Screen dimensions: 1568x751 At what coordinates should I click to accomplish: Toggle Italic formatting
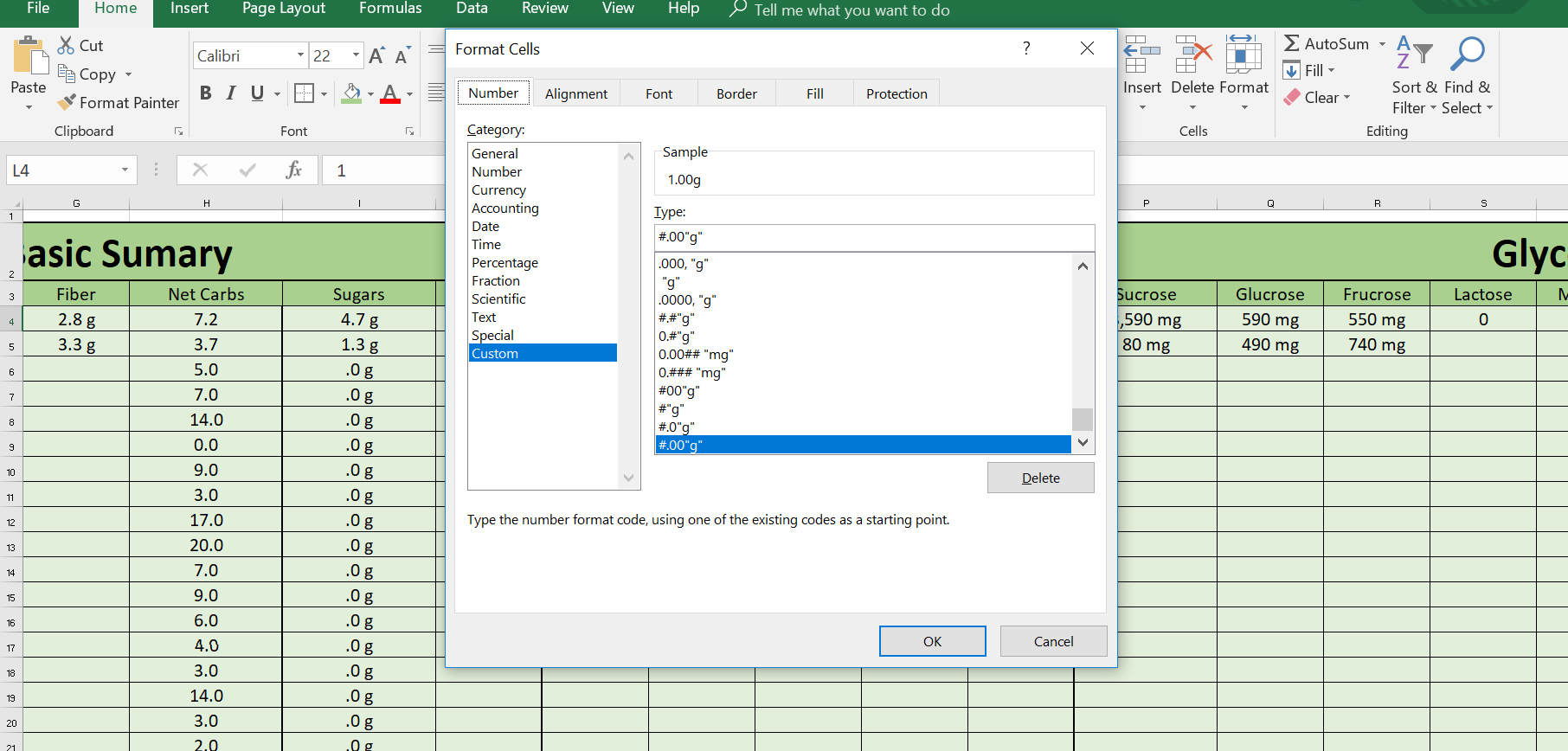tap(231, 93)
